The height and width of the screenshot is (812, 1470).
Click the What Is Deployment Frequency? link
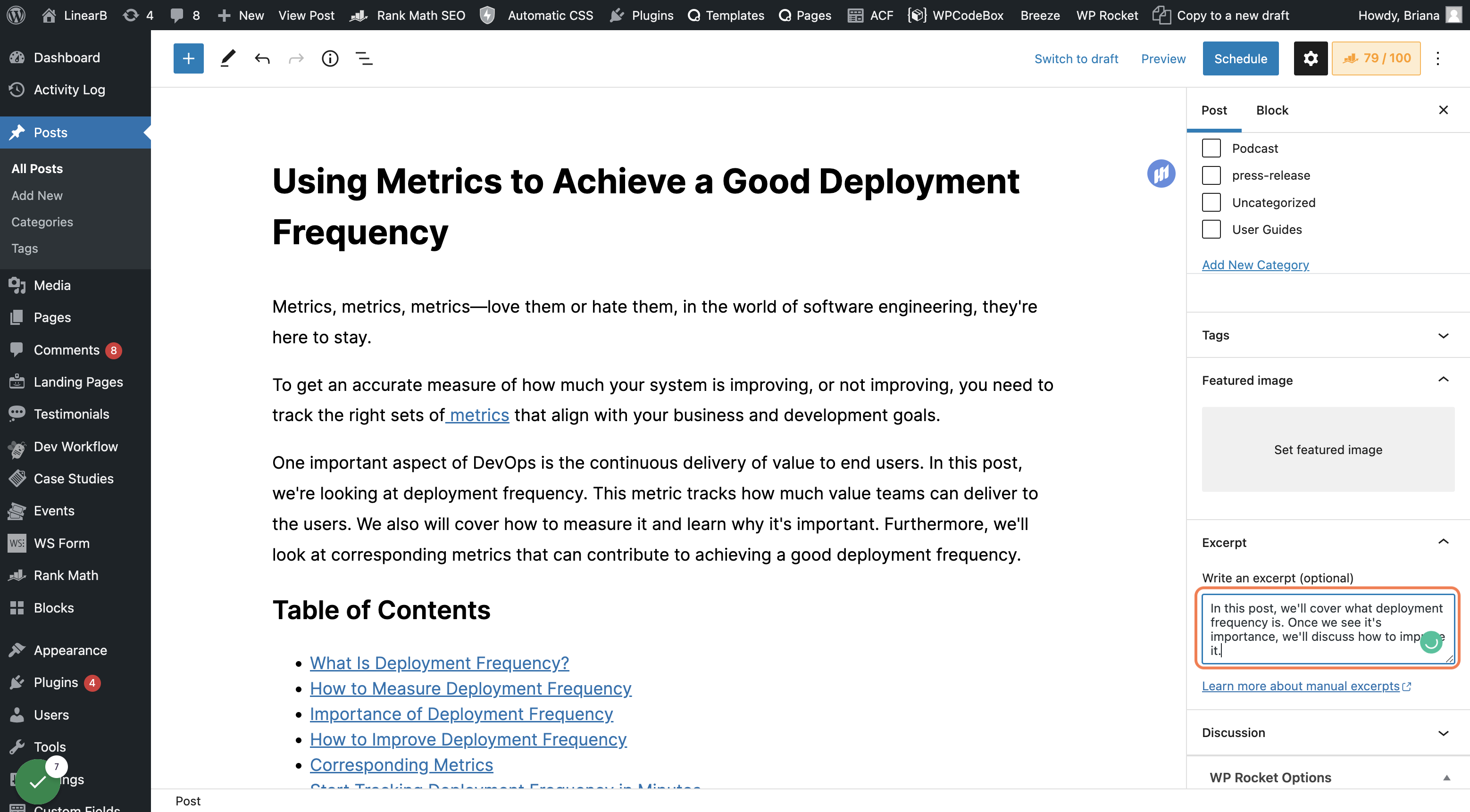click(x=439, y=663)
